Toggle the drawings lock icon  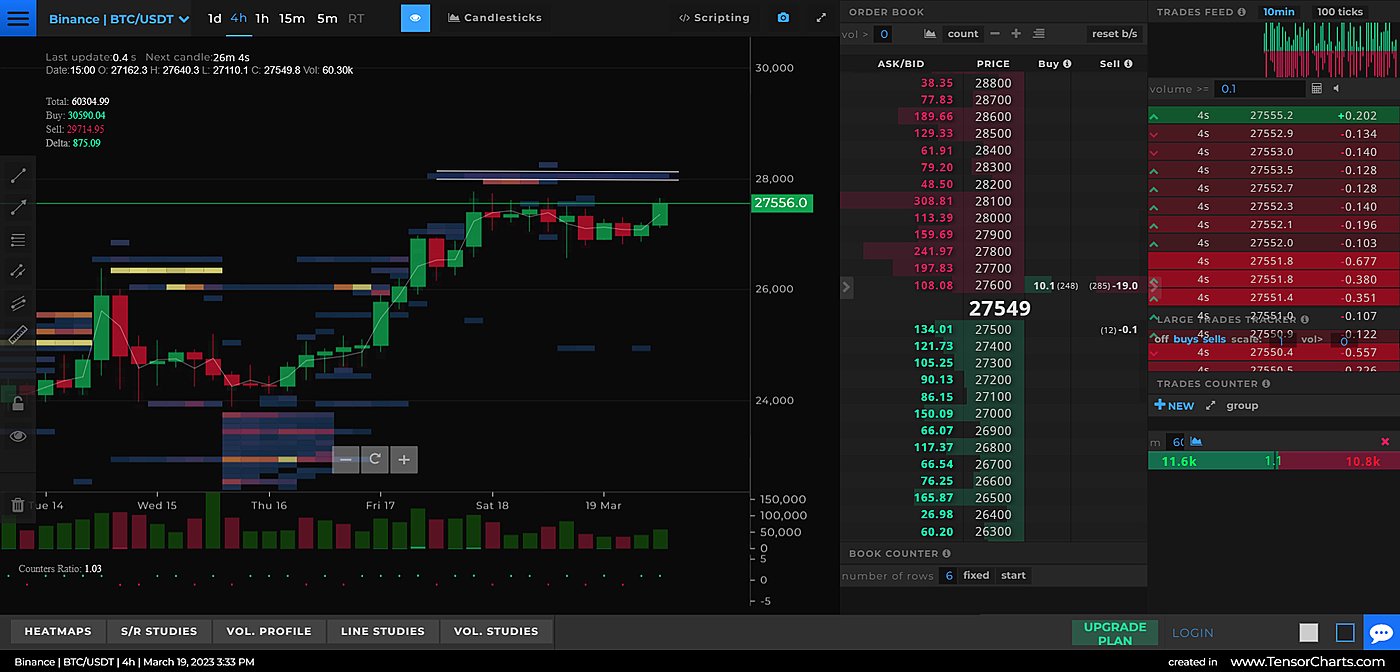coord(18,404)
